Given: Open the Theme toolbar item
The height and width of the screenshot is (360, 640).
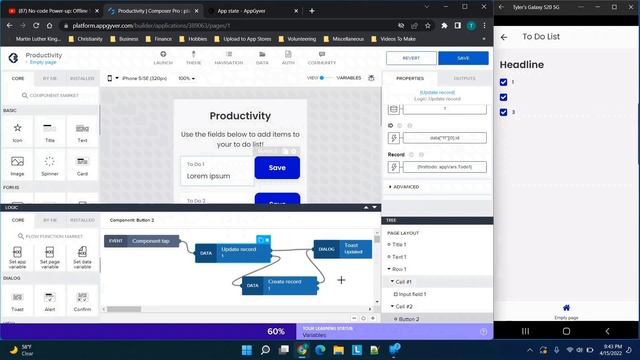Looking at the screenshot, I should point(193,58).
